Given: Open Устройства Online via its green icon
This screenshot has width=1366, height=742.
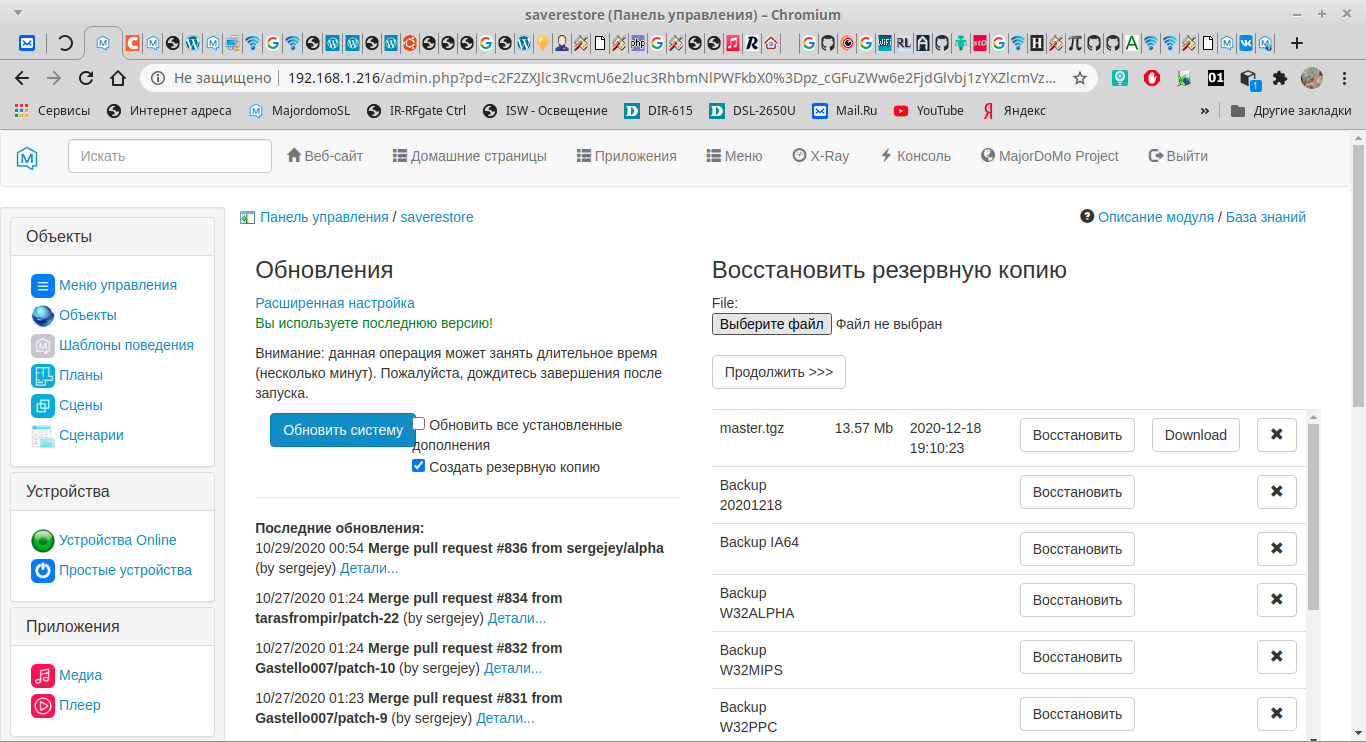Looking at the screenshot, I should click(x=42, y=540).
